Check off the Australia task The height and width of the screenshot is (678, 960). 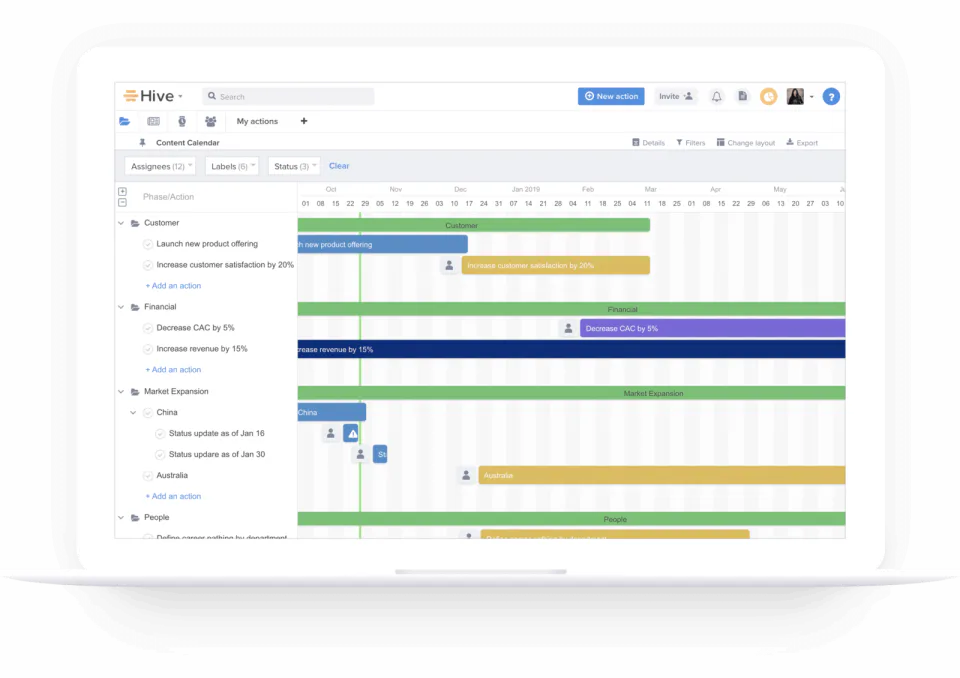pyautogui.click(x=147, y=475)
